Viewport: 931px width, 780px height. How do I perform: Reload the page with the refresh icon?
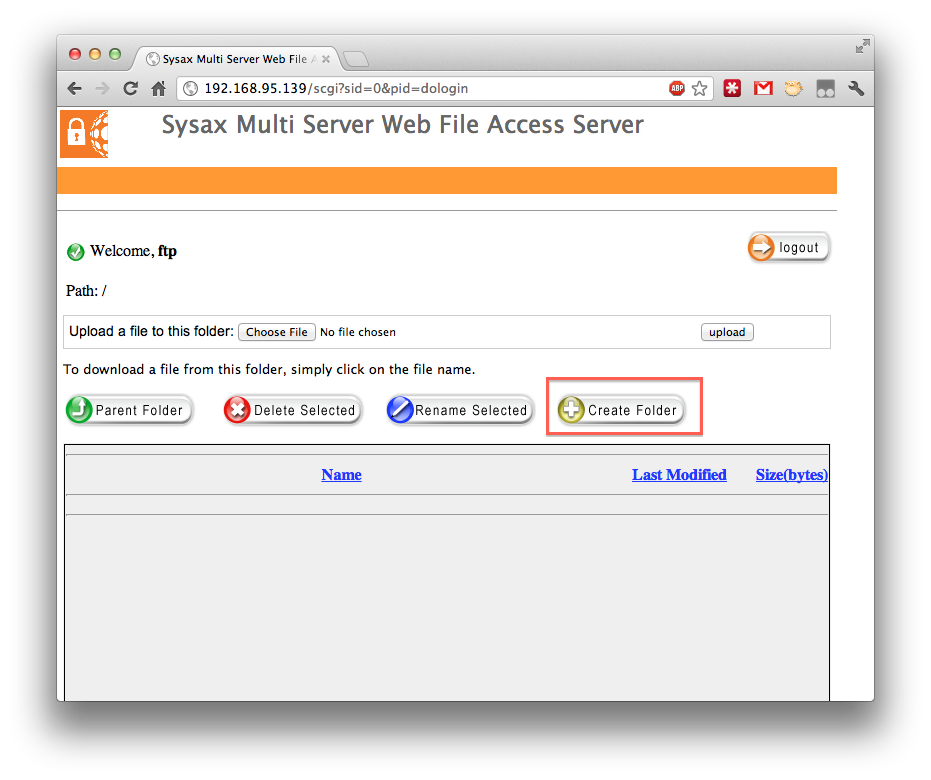point(130,89)
